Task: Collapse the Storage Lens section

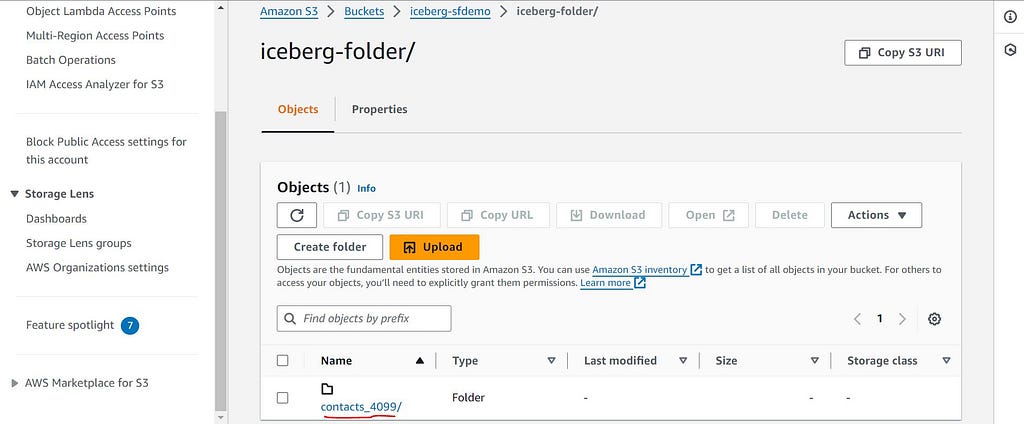Action: (14, 194)
